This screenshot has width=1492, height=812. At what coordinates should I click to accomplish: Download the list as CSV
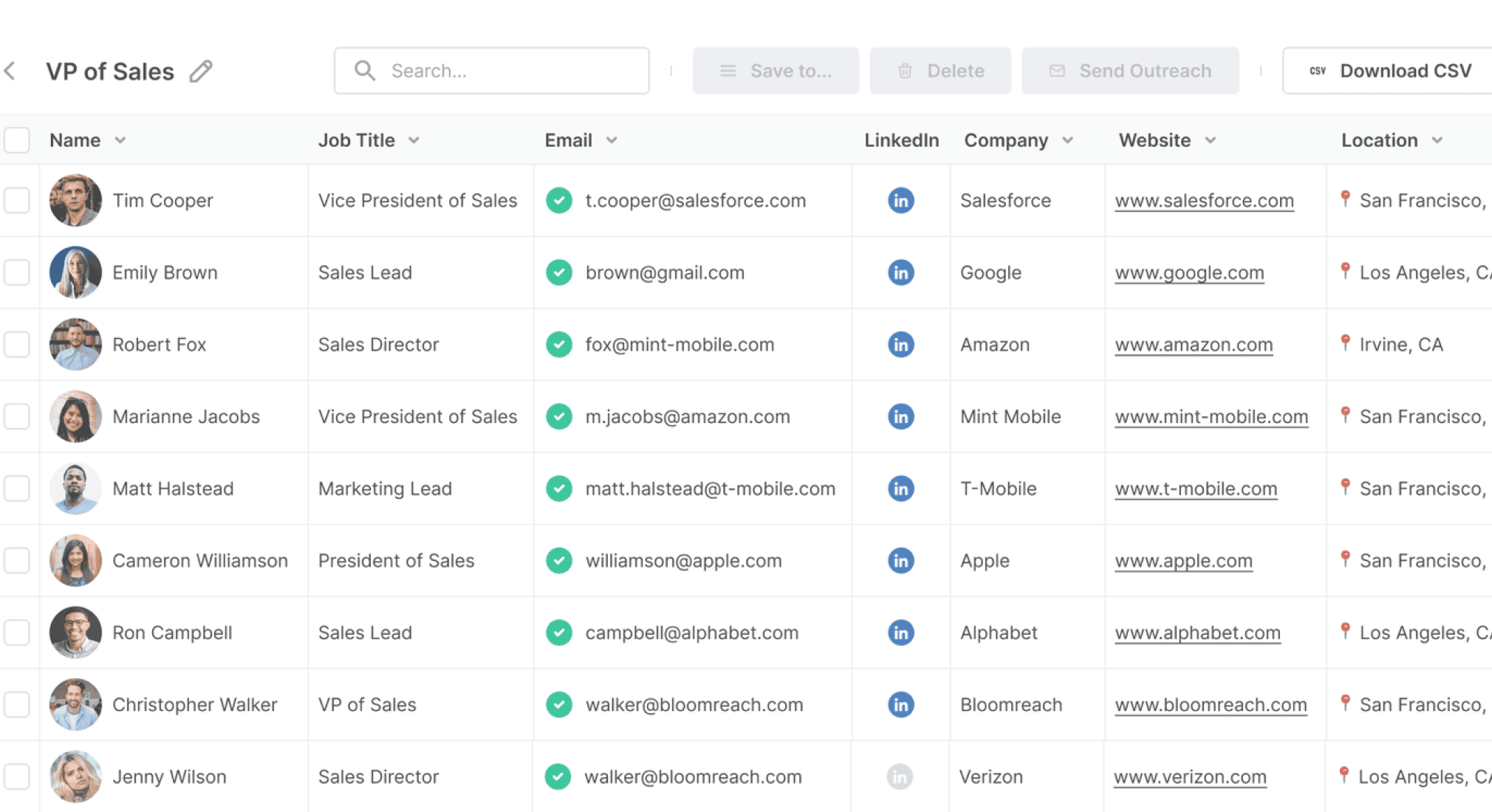click(1388, 71)
